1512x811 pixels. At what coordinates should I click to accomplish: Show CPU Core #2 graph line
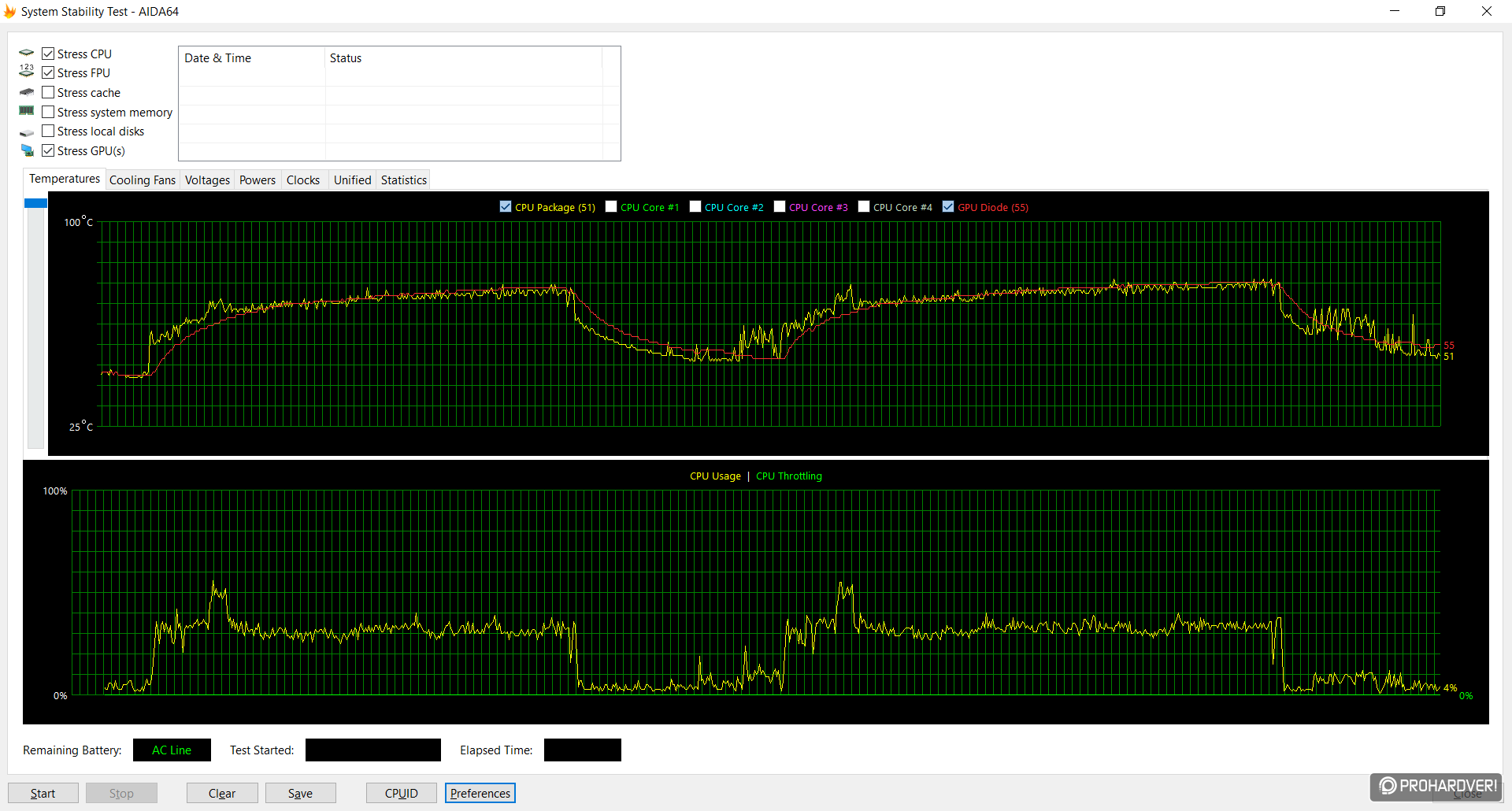(695, 206)
